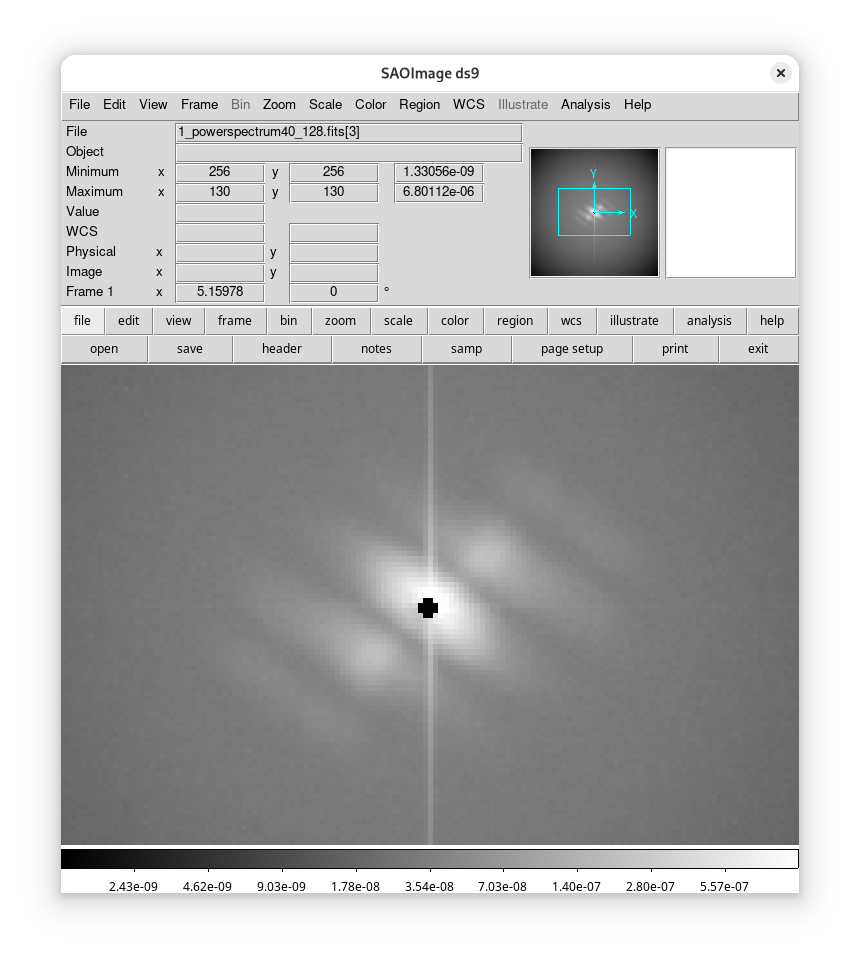Expand the Scale menu
The image size is (860, 960).
point(325,104)
